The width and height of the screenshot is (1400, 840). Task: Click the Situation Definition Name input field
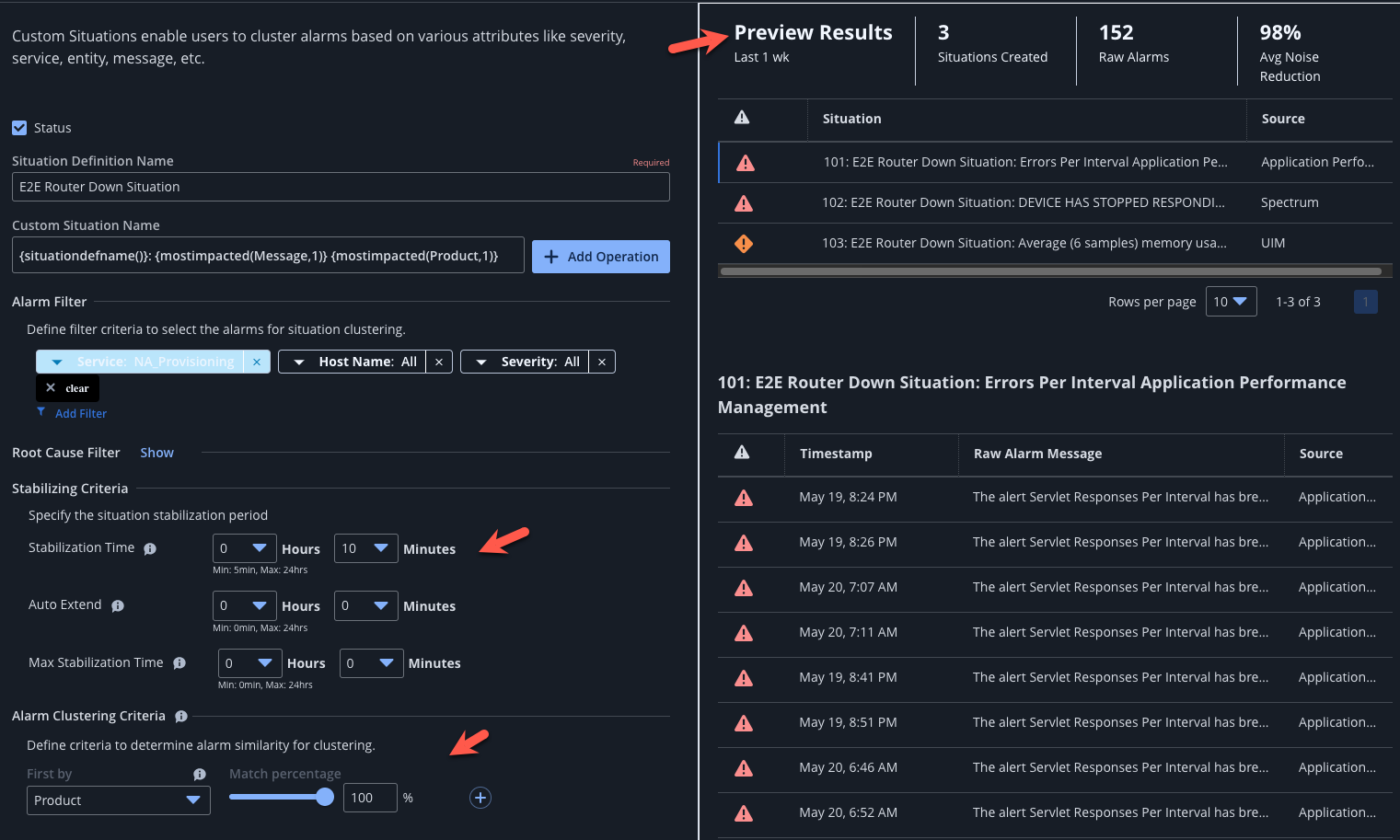pyautogui.click(x=341, y=187)
